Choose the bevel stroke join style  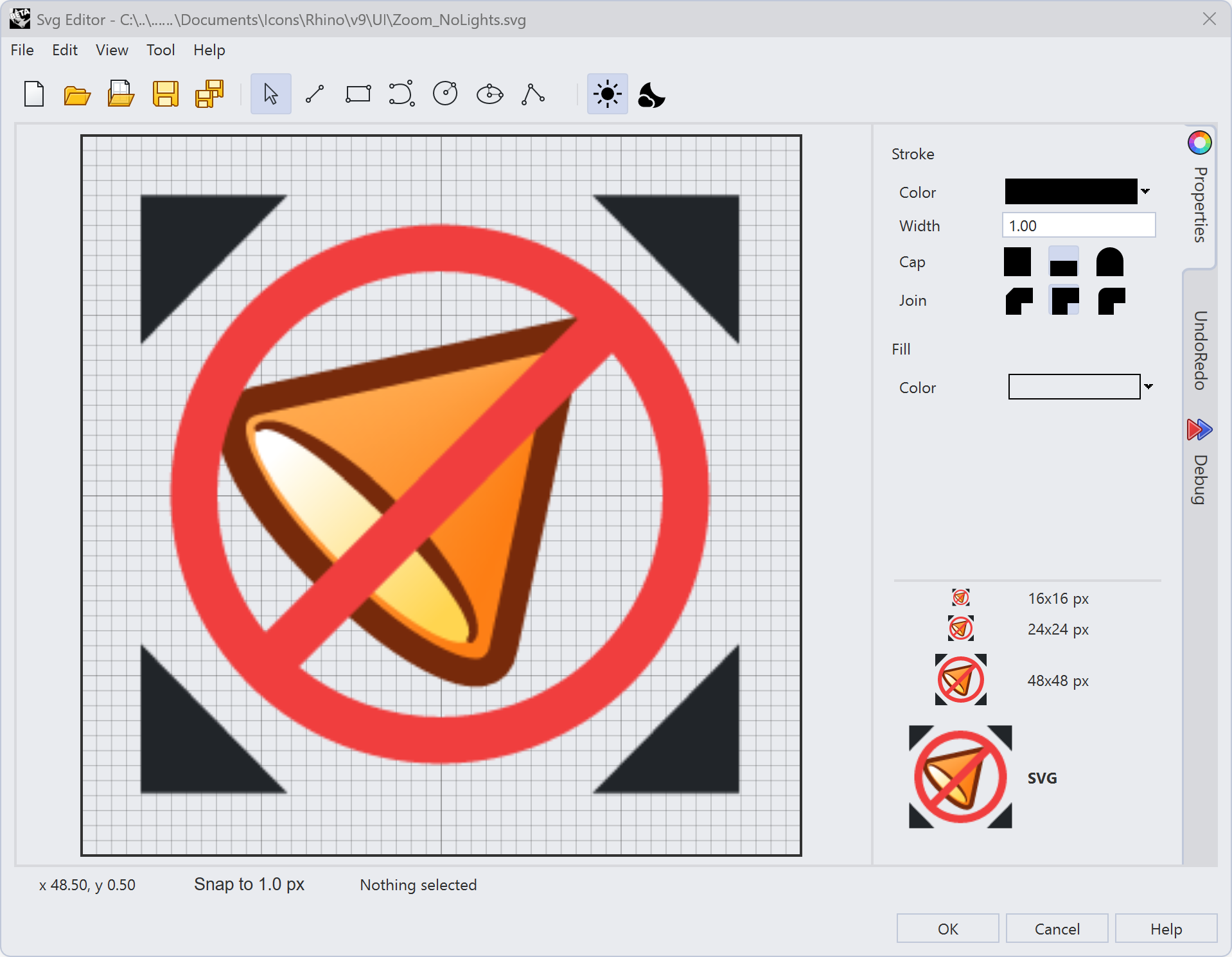click(x=1019, y=301)
